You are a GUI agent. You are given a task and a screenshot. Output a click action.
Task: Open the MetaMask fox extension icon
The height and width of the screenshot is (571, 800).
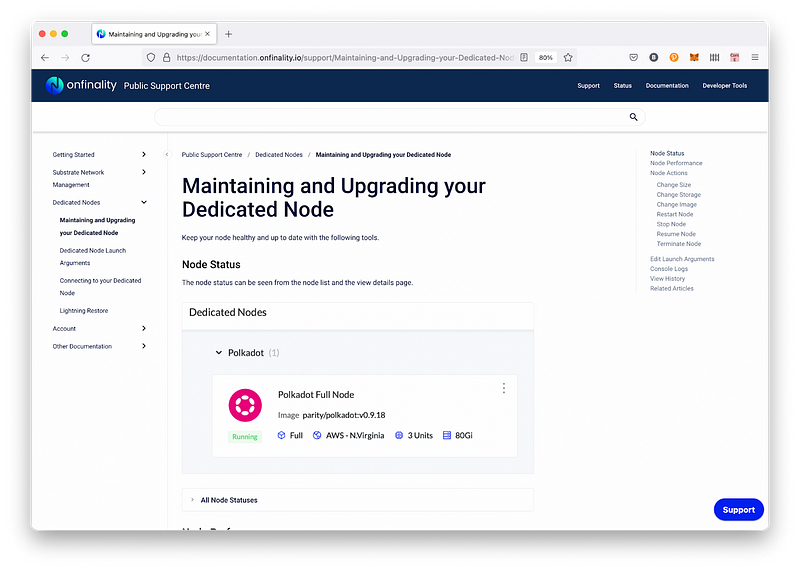pos(694,58)
